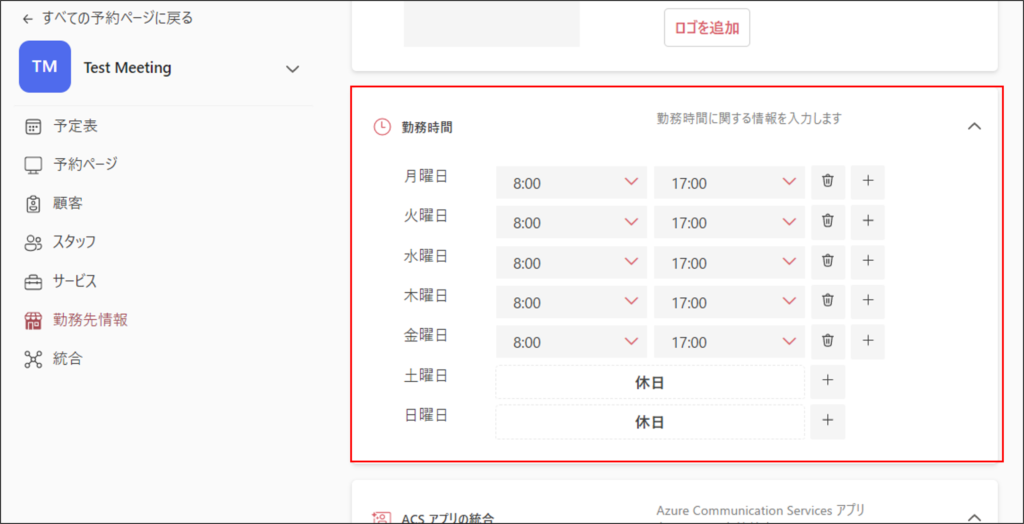
Task: Click the Saturday (土曜日) 休日 field
Action: pyautogui.click(x=650, y=382)
